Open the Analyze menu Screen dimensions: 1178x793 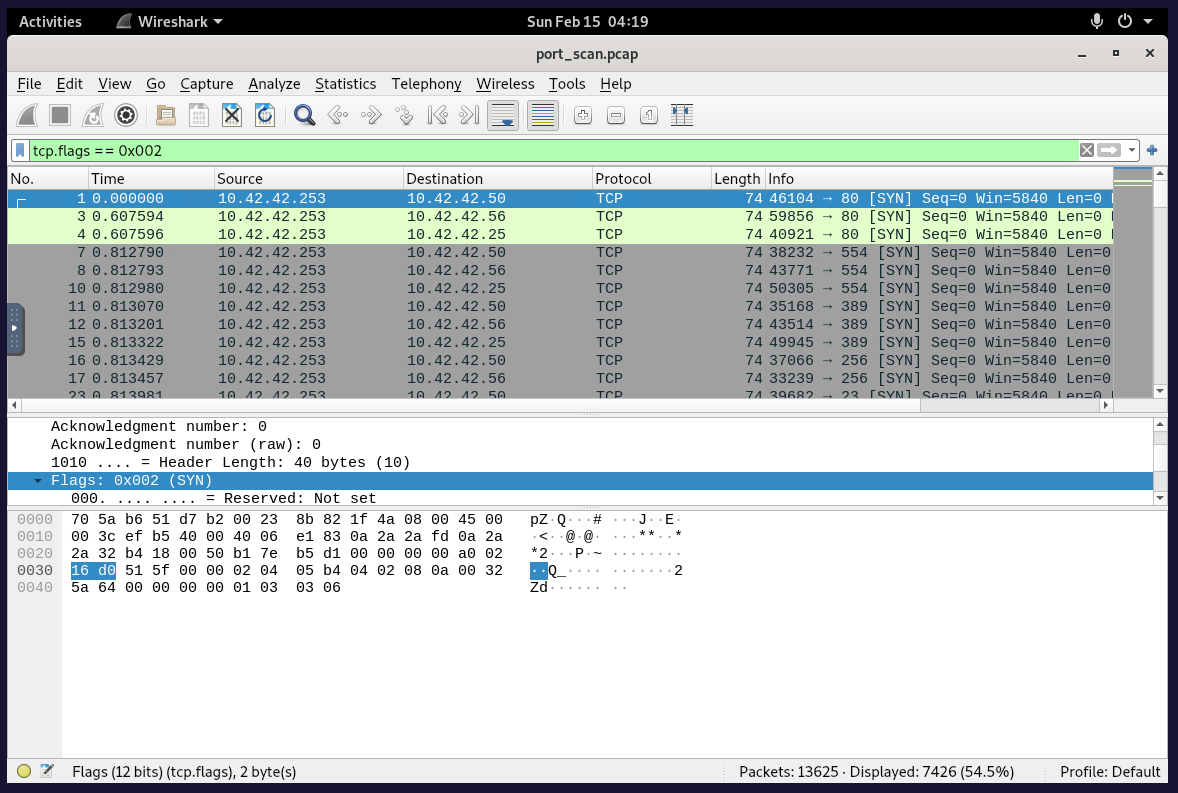[x=274, y=84]
